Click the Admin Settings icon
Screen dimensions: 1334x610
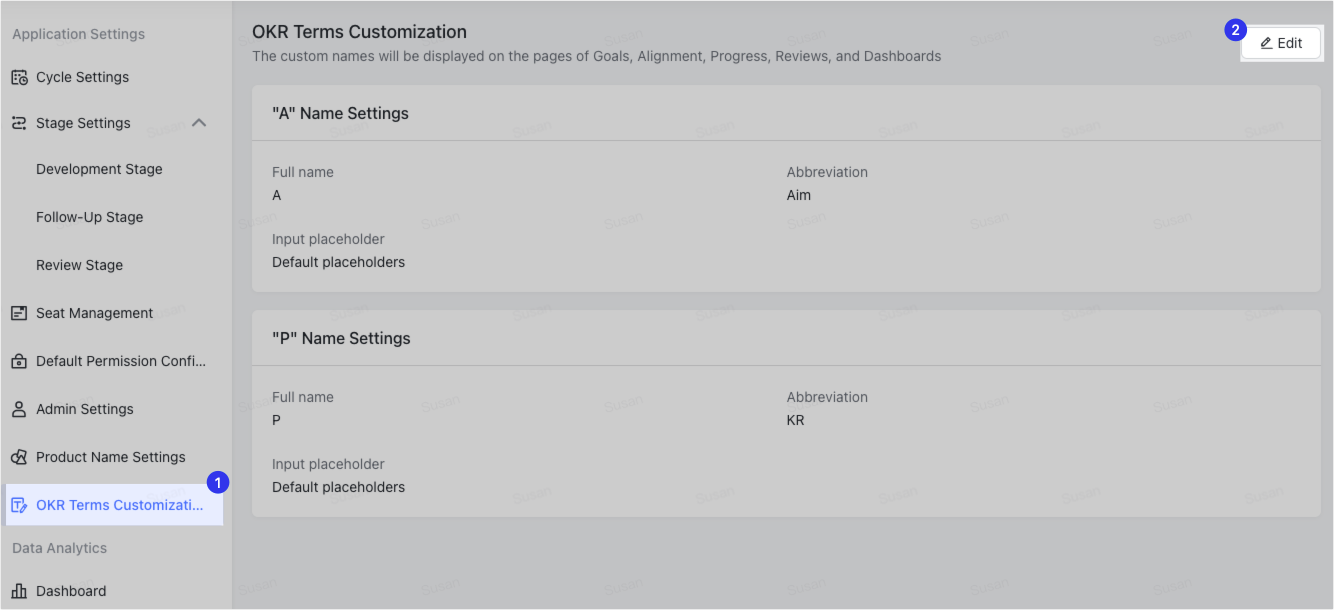coord(17,409)
